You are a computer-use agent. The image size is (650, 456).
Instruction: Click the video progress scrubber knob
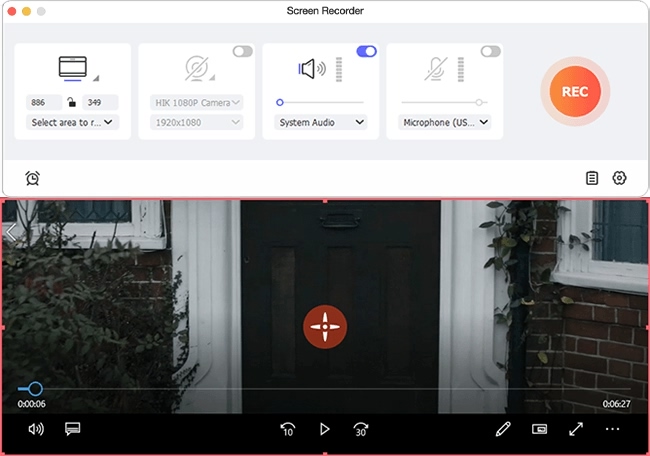(35, 389)
